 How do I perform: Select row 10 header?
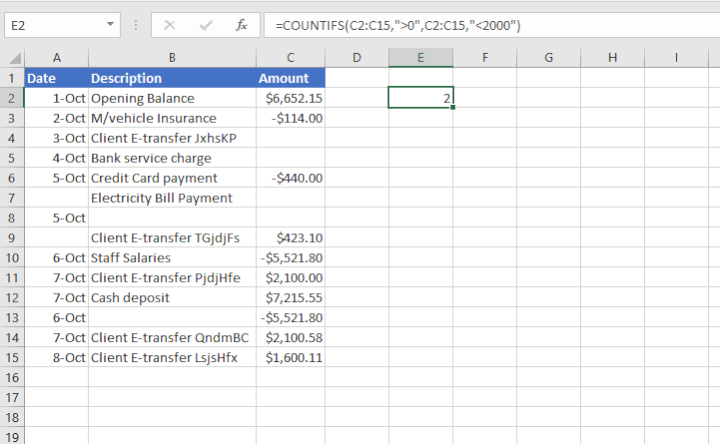point(11,258)
